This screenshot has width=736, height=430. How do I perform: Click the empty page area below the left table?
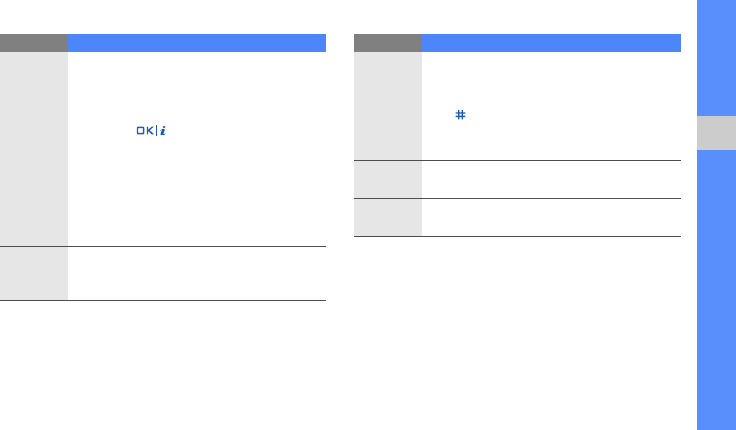163,360
